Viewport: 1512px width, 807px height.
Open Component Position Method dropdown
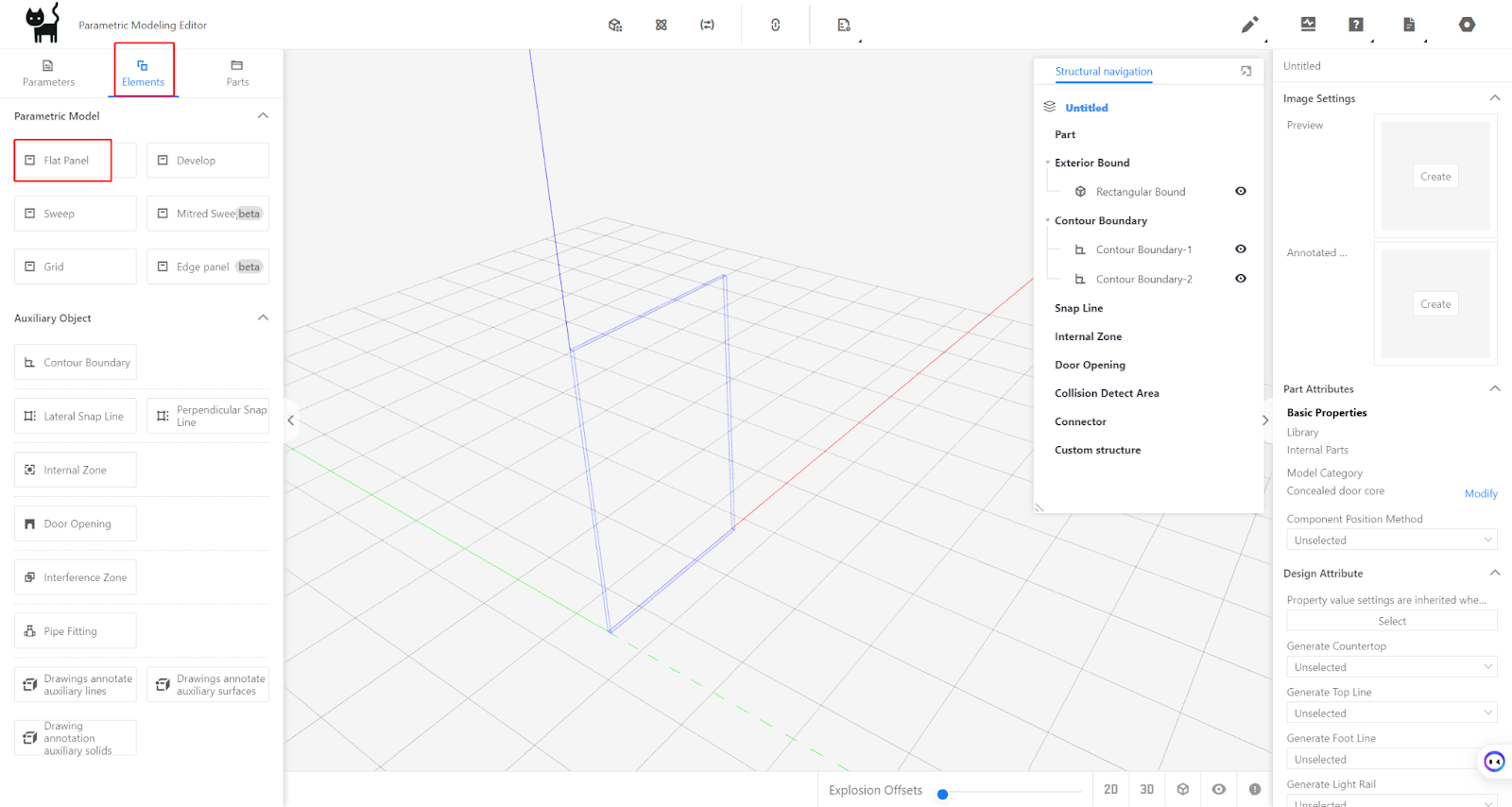point(1392,540)
